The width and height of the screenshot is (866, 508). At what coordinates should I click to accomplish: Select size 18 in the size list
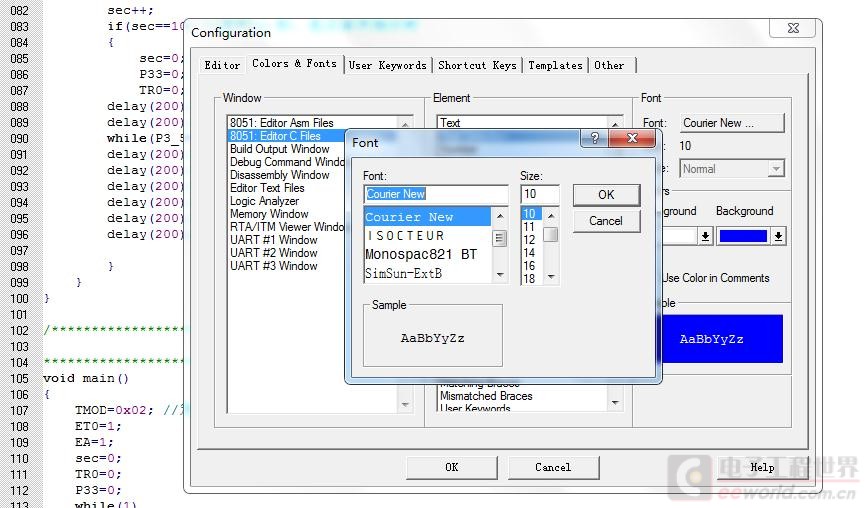pyautogui.click(x=531, y=279)
